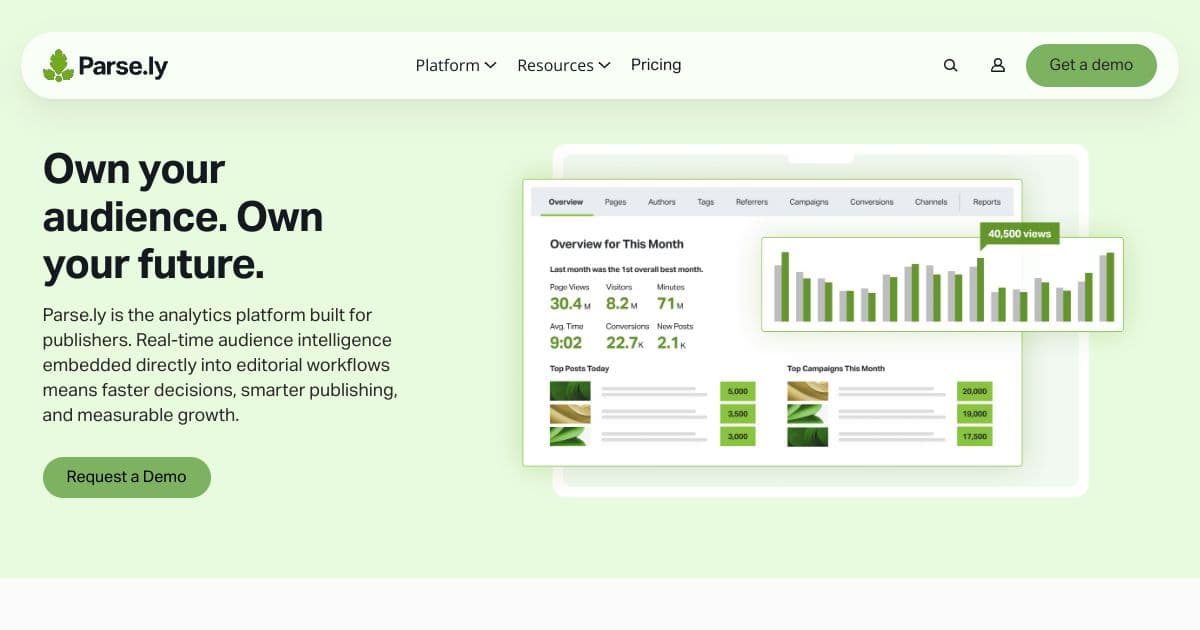Switch to the Overview tab

(565, 201)
